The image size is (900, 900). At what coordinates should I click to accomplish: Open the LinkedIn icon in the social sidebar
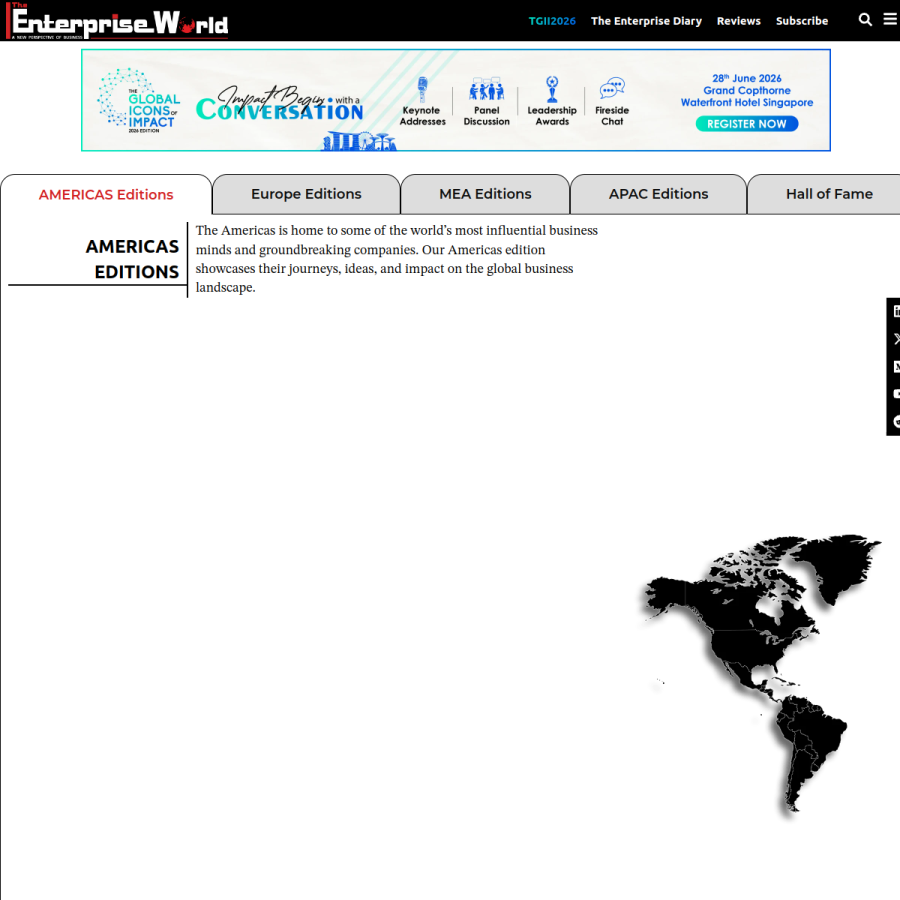[x=895, y=312]
